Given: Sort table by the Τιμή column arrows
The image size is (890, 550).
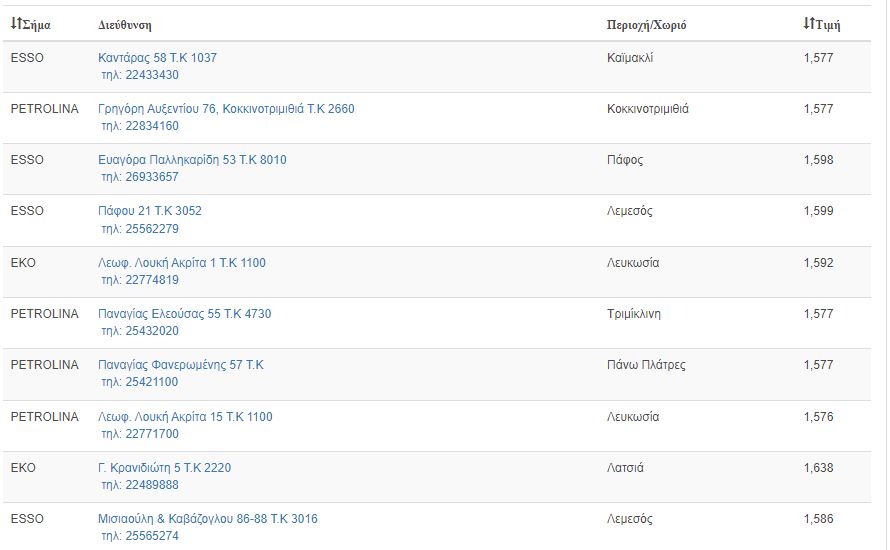Looking at the screenshot, I should coord(809,24).
